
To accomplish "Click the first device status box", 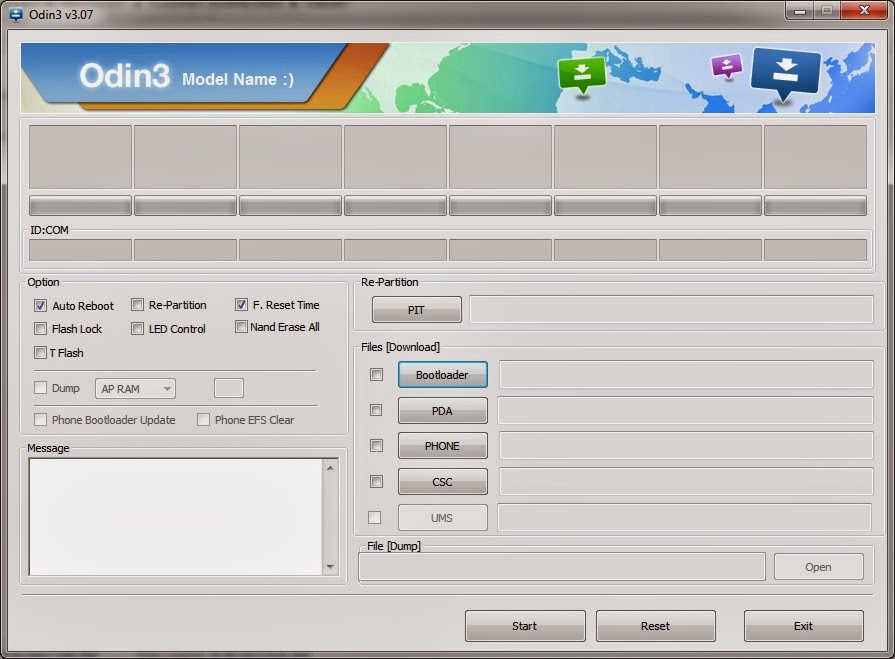I will 80,157.
